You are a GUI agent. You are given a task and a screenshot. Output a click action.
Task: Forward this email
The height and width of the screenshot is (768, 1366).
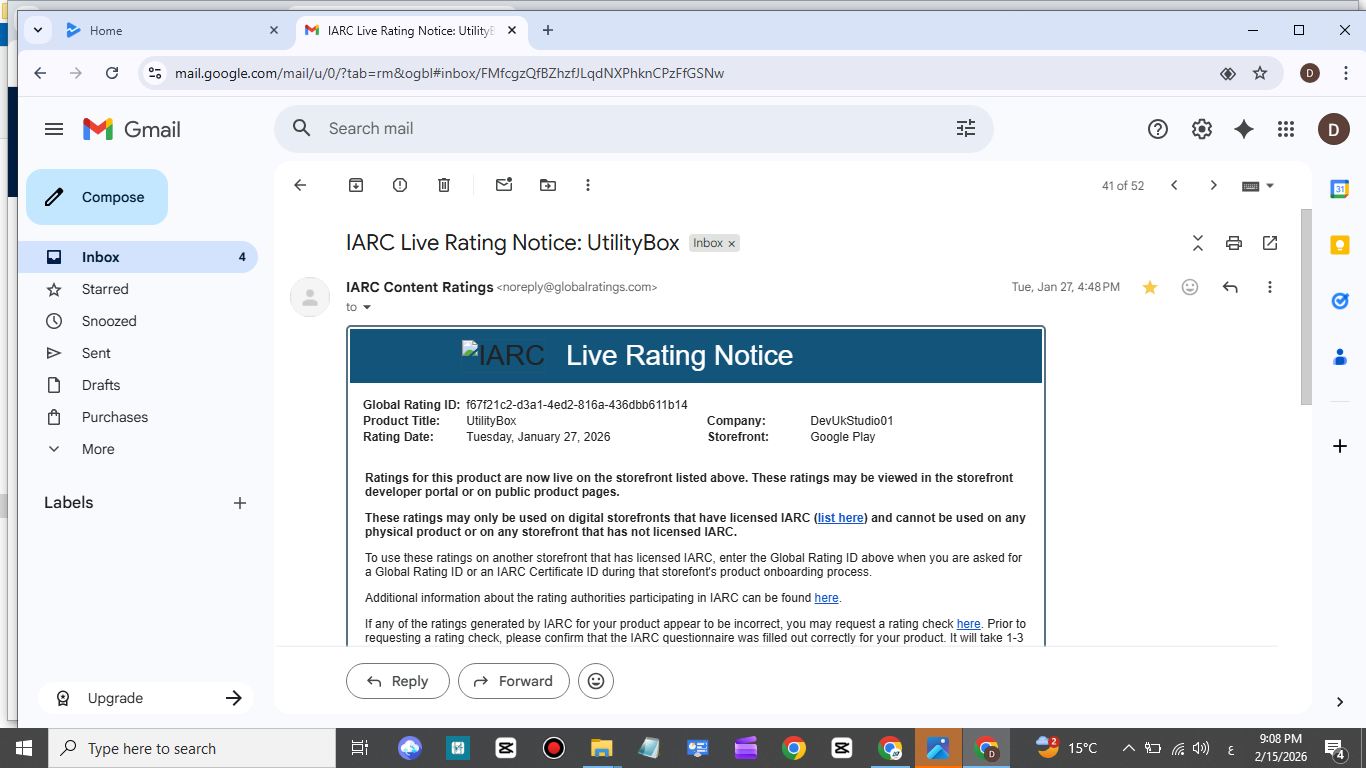[x=513, y=681]
